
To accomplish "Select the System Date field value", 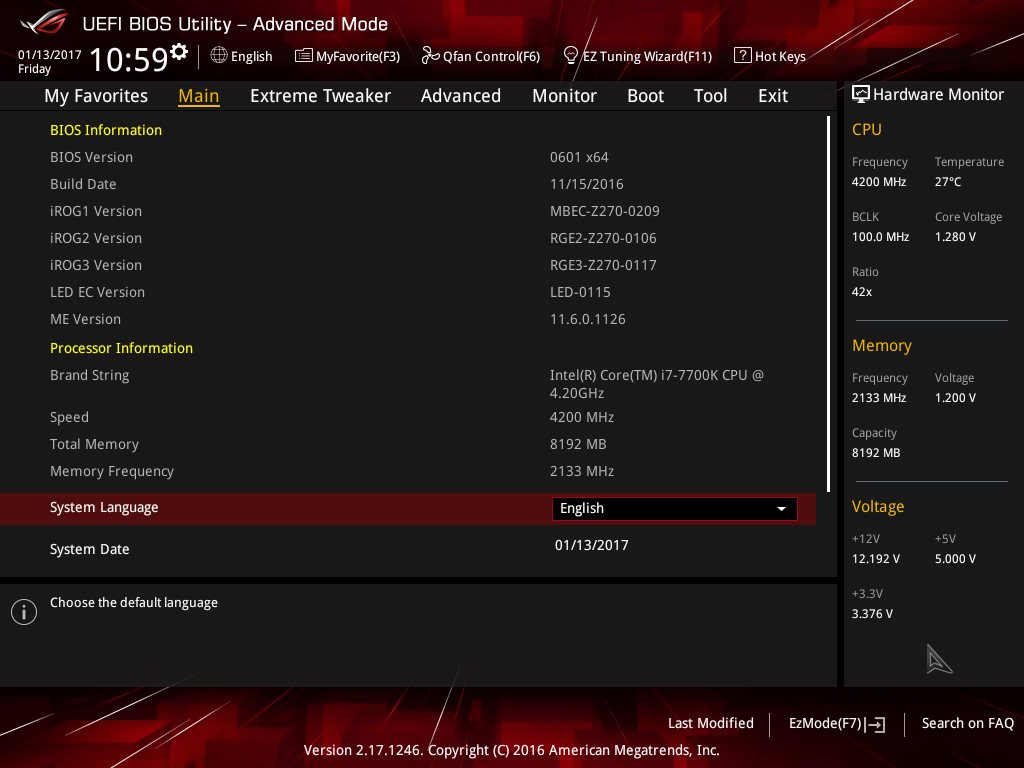I will point(592,545).
